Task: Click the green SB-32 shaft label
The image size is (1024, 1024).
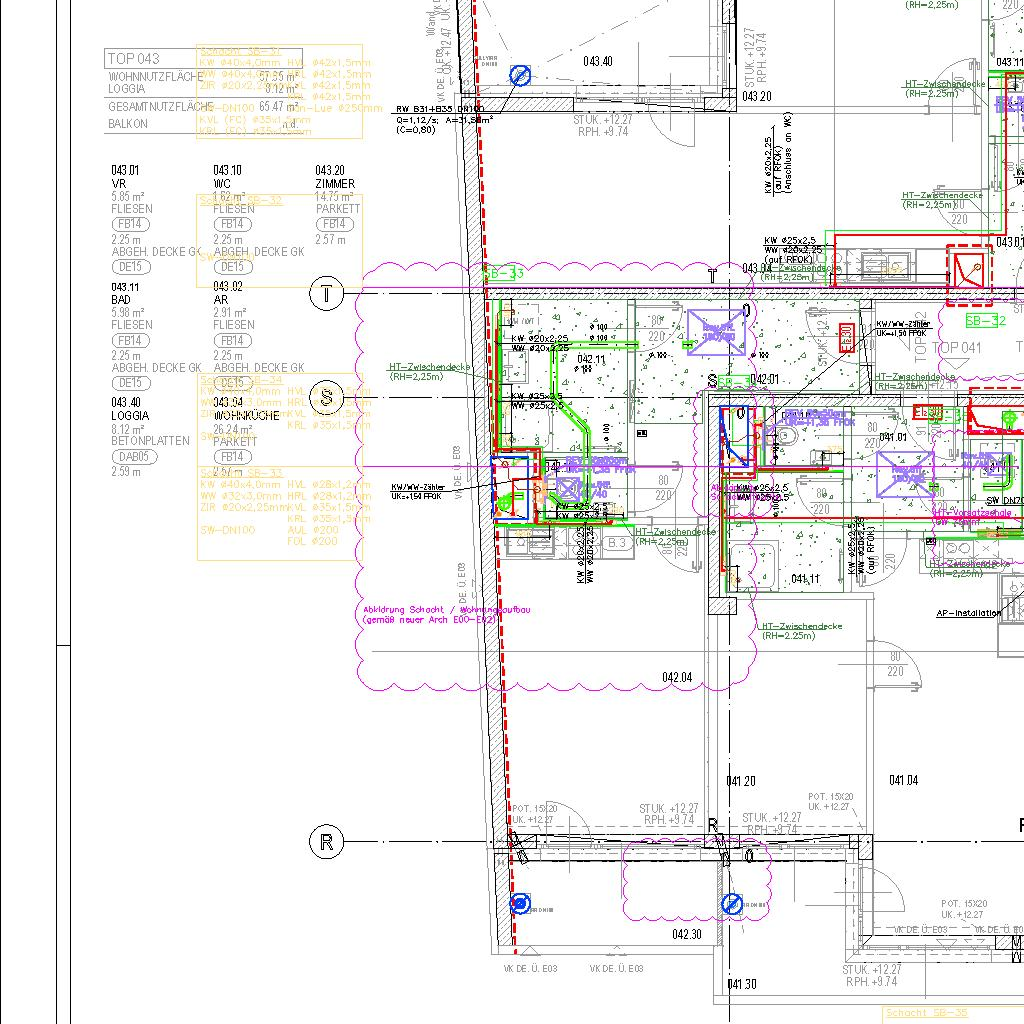Action: coord(985,321)
